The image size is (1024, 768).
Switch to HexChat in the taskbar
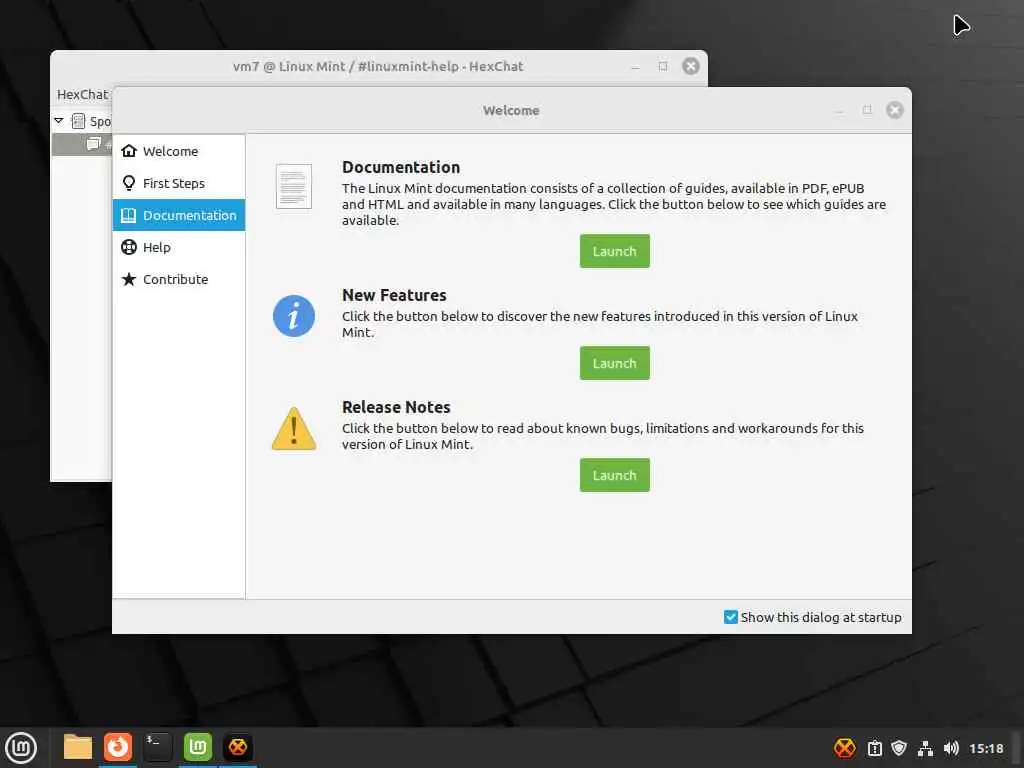(x=238, y=747)
